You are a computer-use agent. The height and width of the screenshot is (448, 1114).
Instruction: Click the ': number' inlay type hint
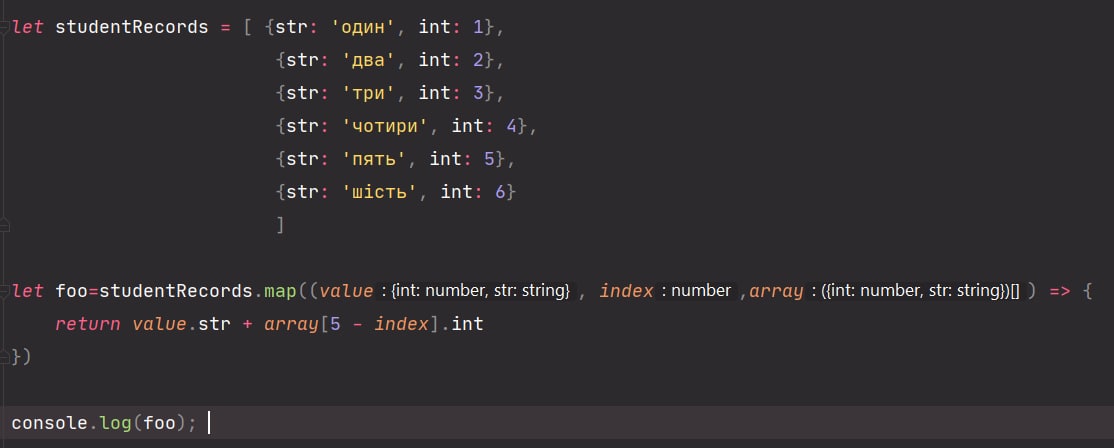point(696,291)
